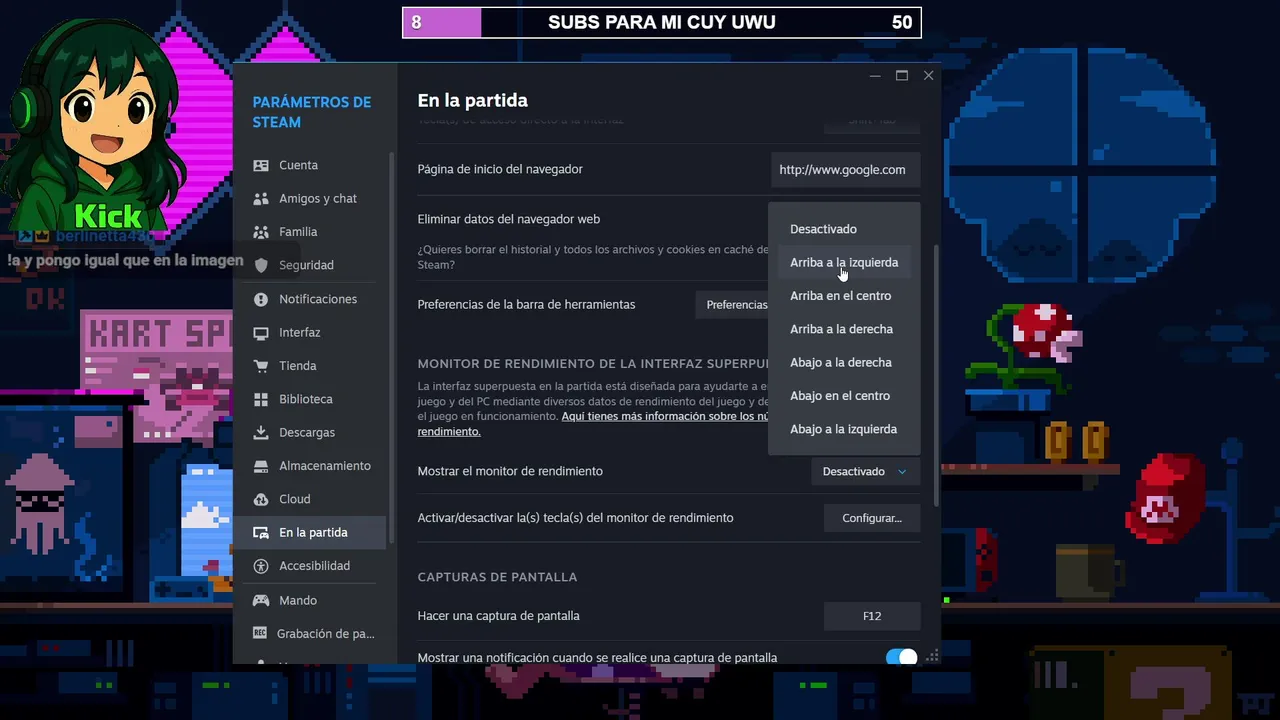Image resolution: width=1280 pixels, height=720 pixels.
Task: Click the Almacenamiento drive icon
Action: coord(261,466)
